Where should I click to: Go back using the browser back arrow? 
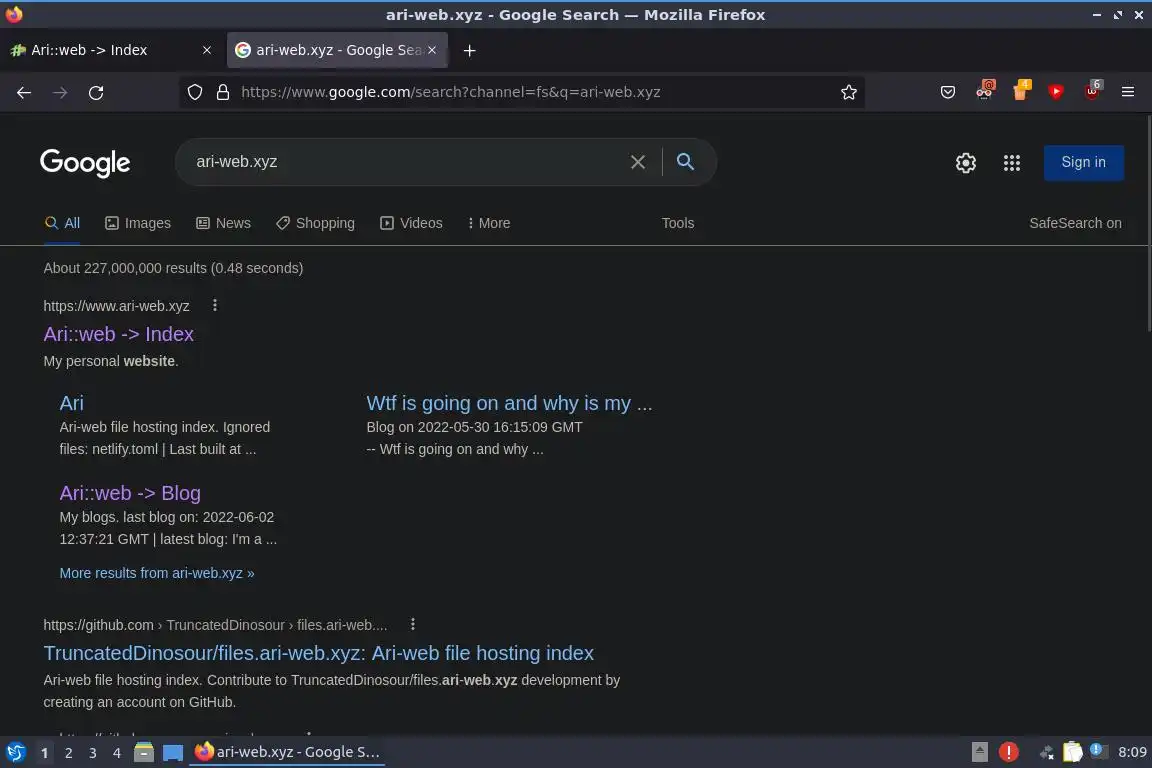24,93
